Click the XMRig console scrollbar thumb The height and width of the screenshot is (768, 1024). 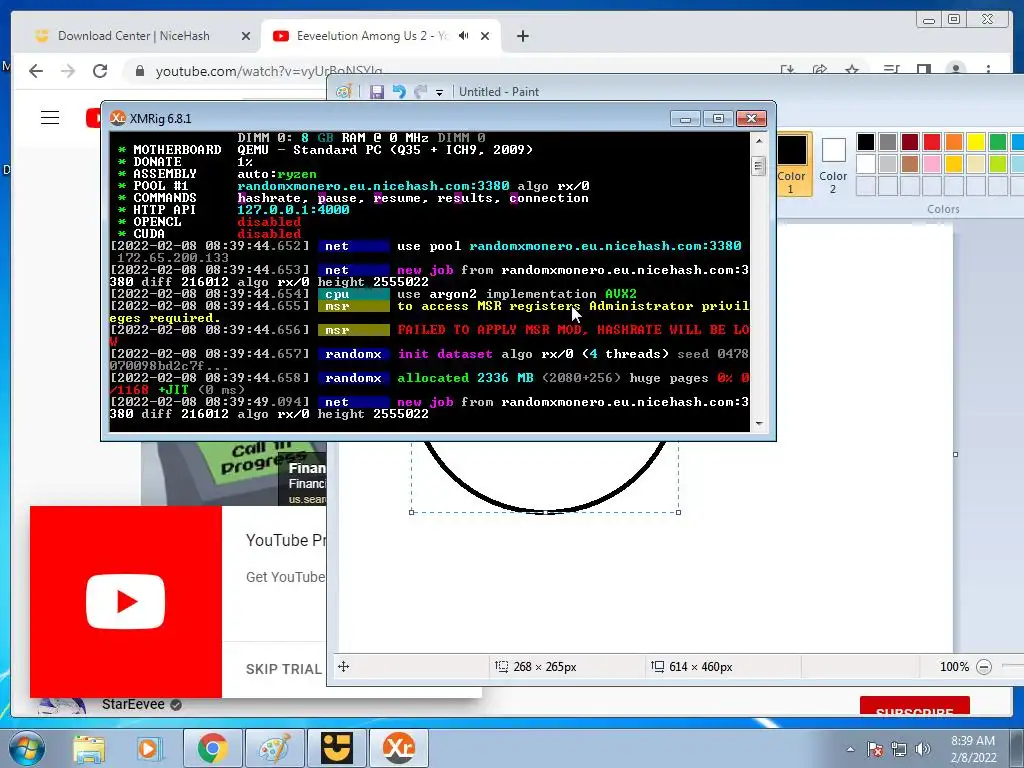click(758, 166)
